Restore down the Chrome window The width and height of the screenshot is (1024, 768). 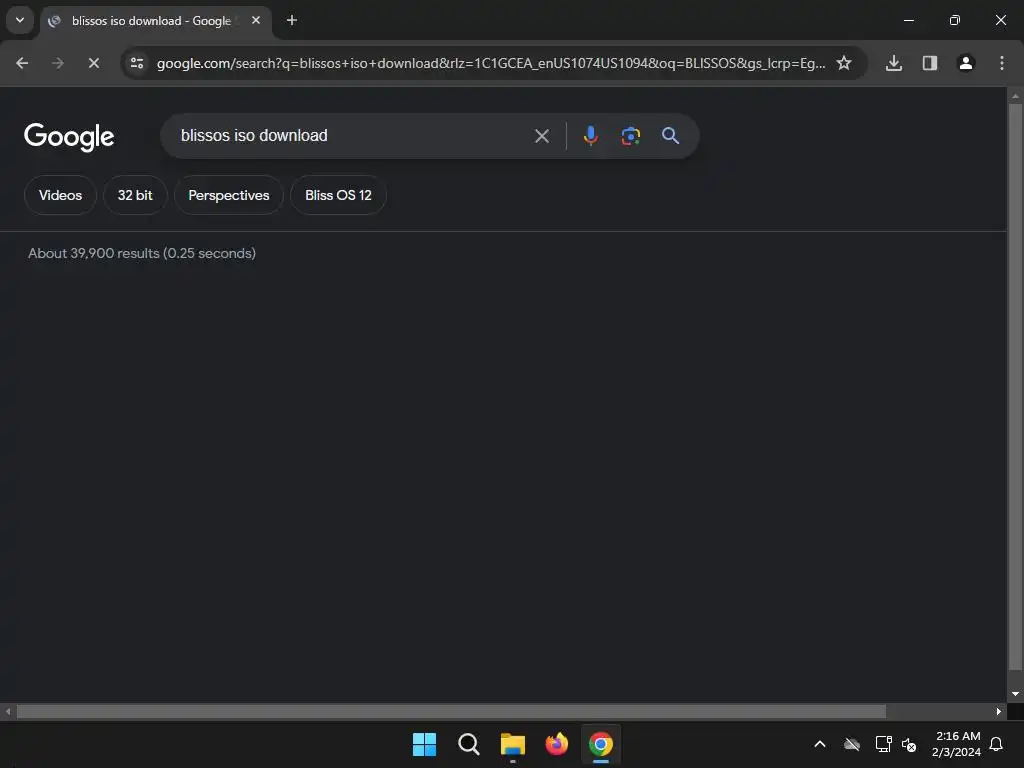pyautogui.click(x=955, y=20)
